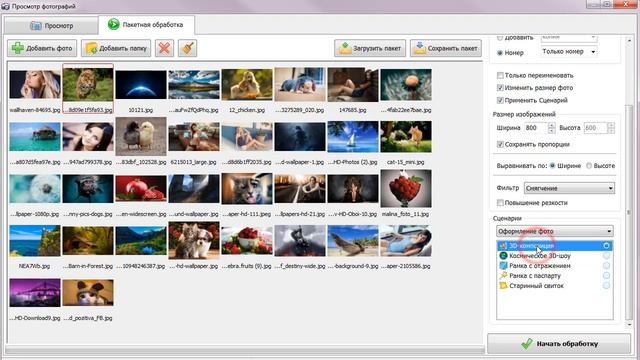Click the Космическое 3D-шоу globe icon

point(503,256)
